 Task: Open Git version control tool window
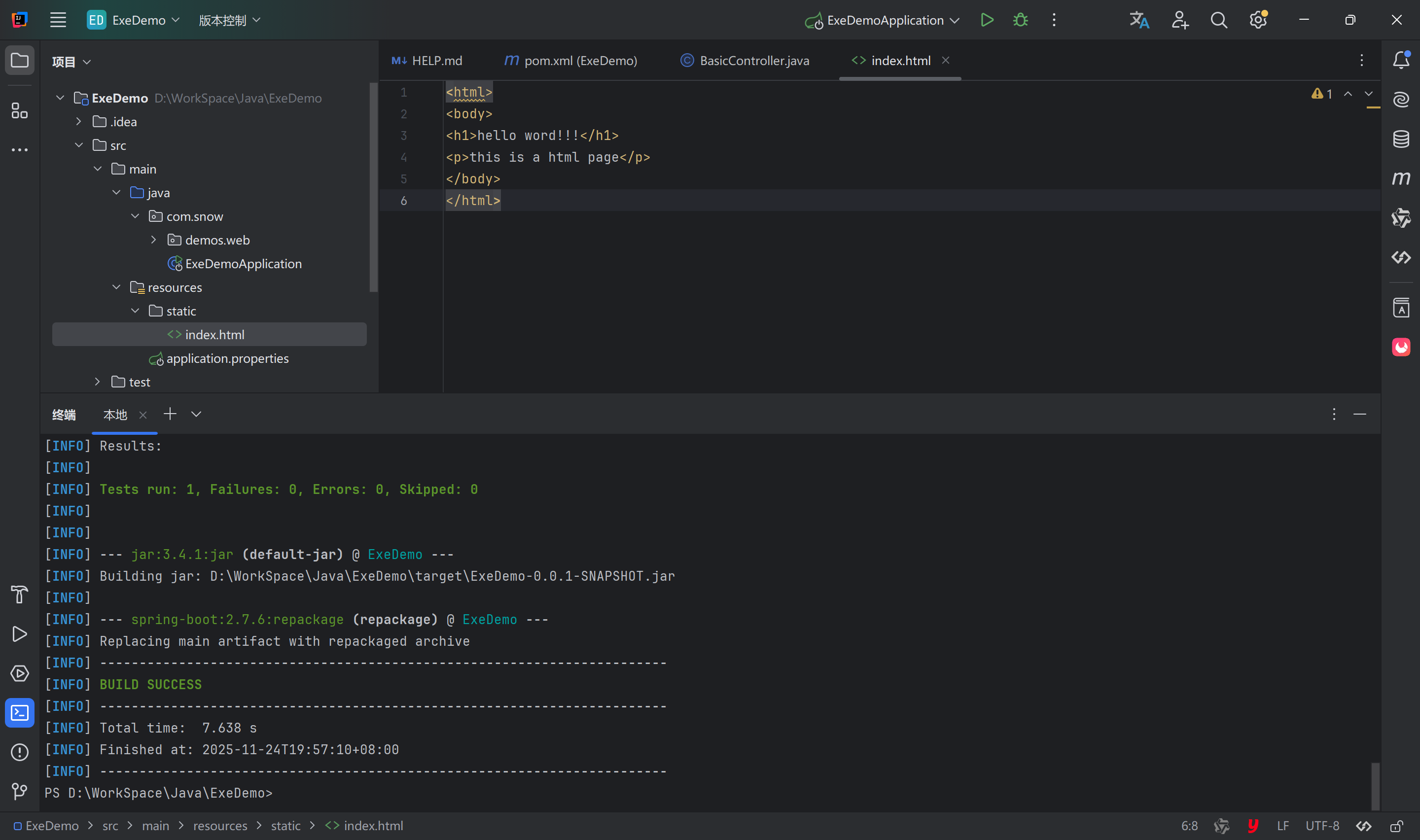coord(19,791)
